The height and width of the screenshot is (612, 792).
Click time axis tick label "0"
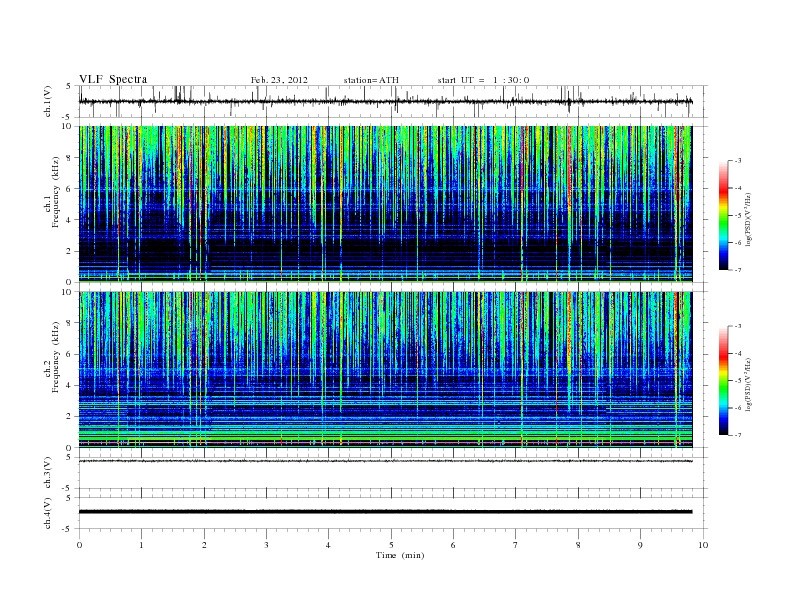(79, 545)
